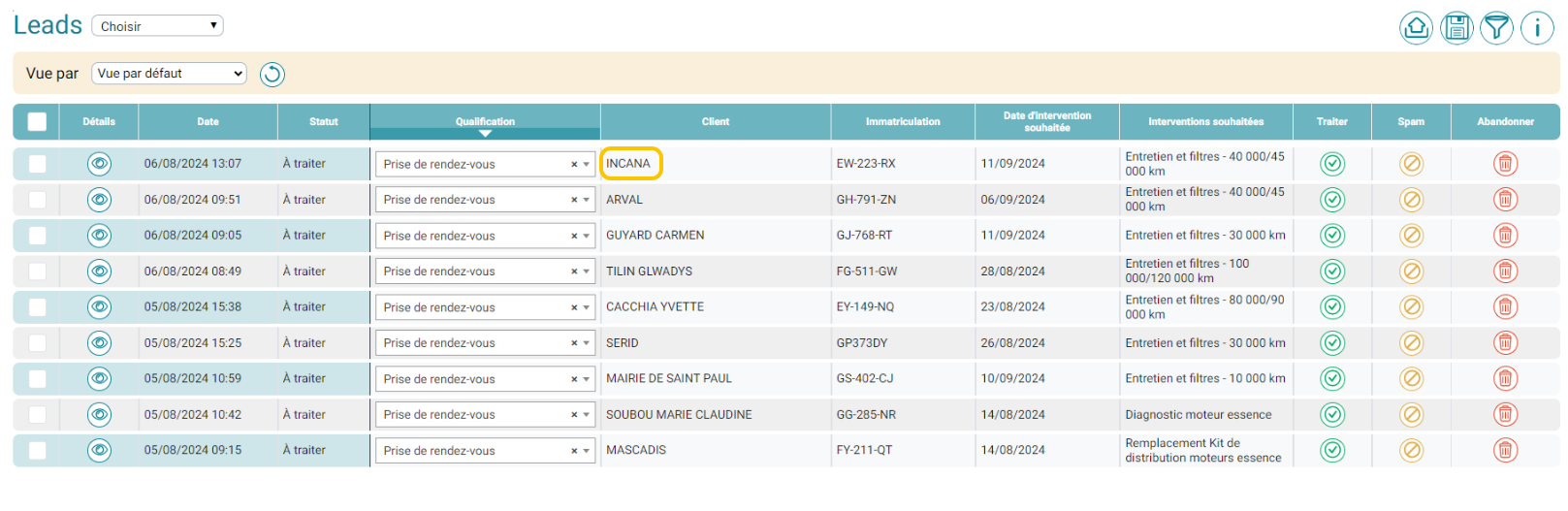
Task: Open the Vue par défaut dropdown
Action: pos(169,74)
